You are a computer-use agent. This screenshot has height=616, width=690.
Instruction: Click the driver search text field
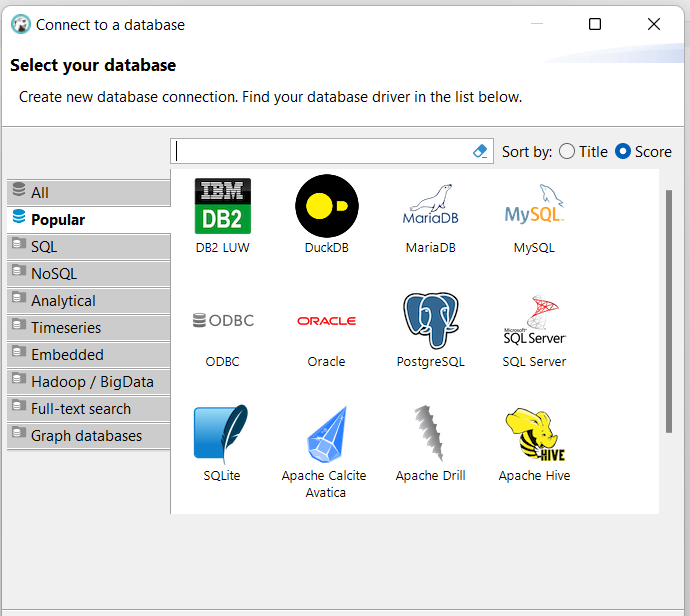(x=320, y=152)
